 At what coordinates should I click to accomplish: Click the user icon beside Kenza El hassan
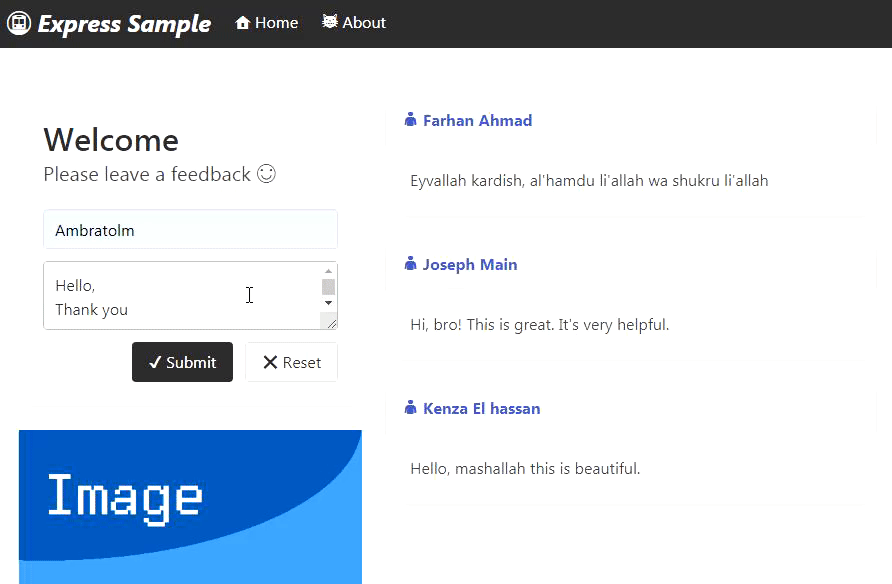click(410, 408)
